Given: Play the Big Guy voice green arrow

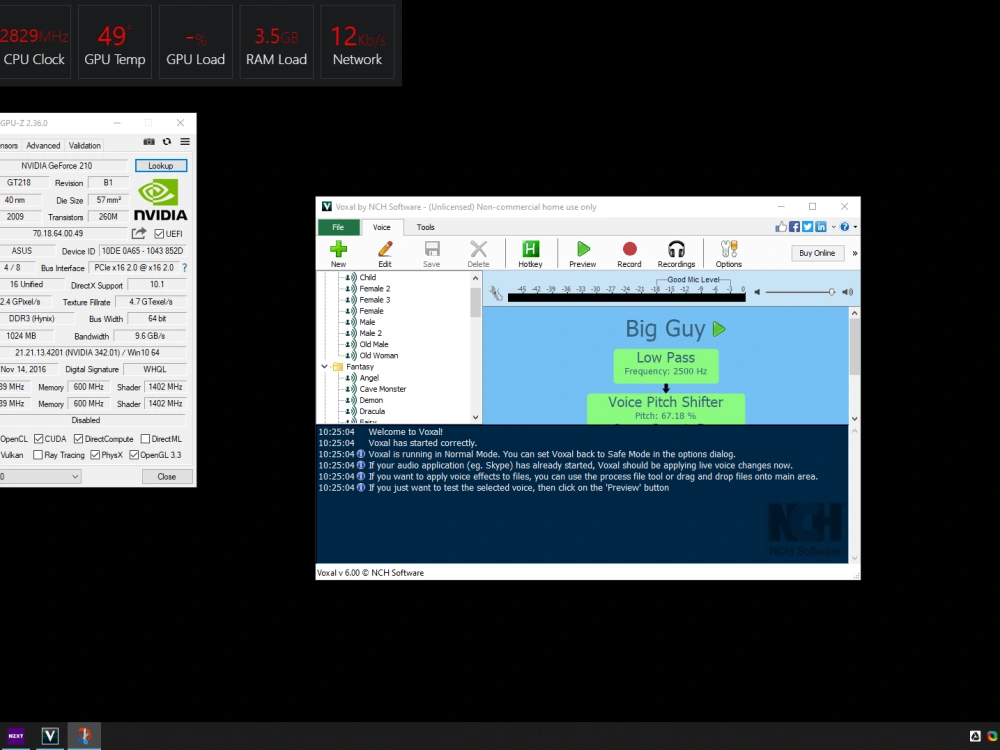Looking at the screenshot, I should (719, 329).
